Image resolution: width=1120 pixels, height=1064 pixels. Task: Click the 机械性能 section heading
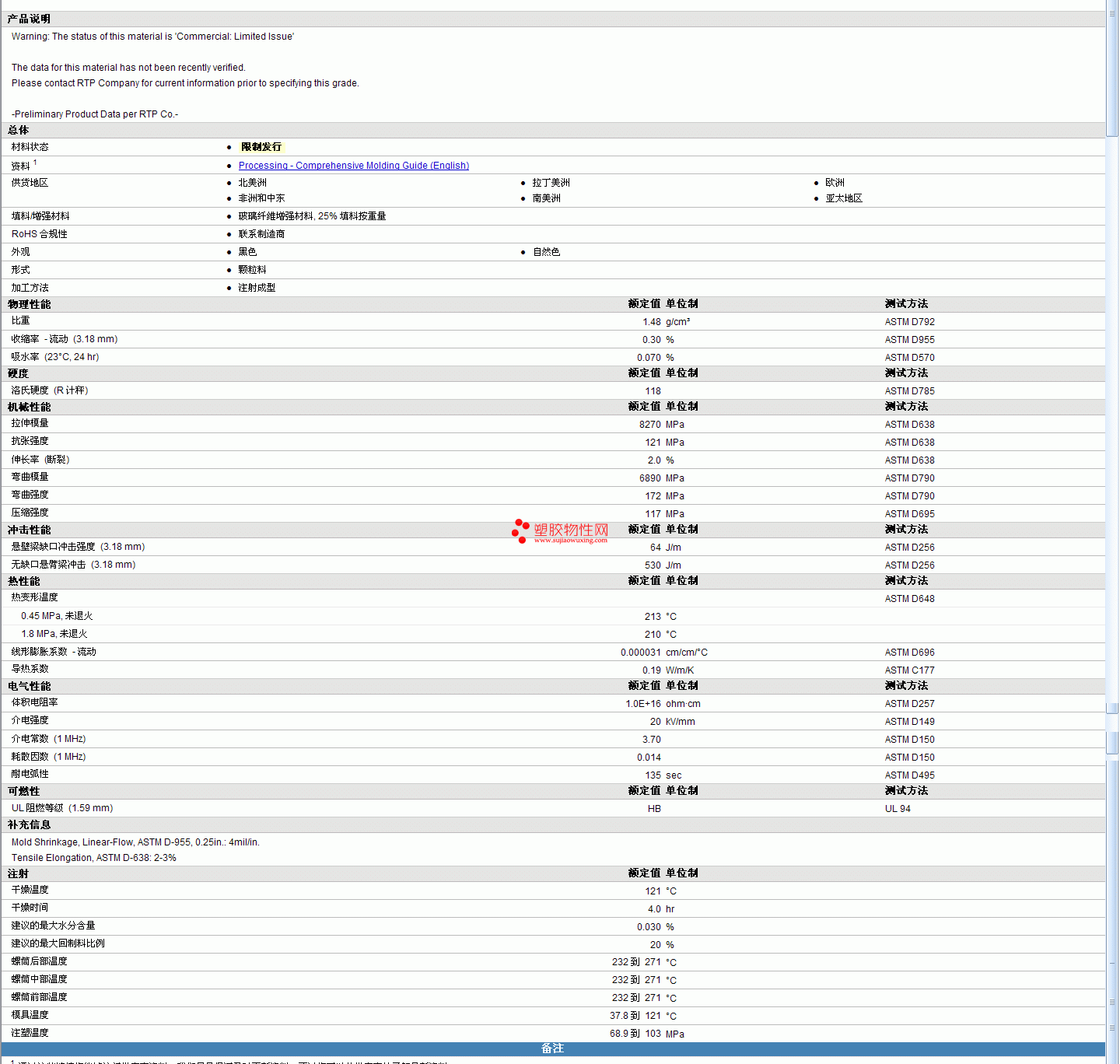[x=30, y=407]
